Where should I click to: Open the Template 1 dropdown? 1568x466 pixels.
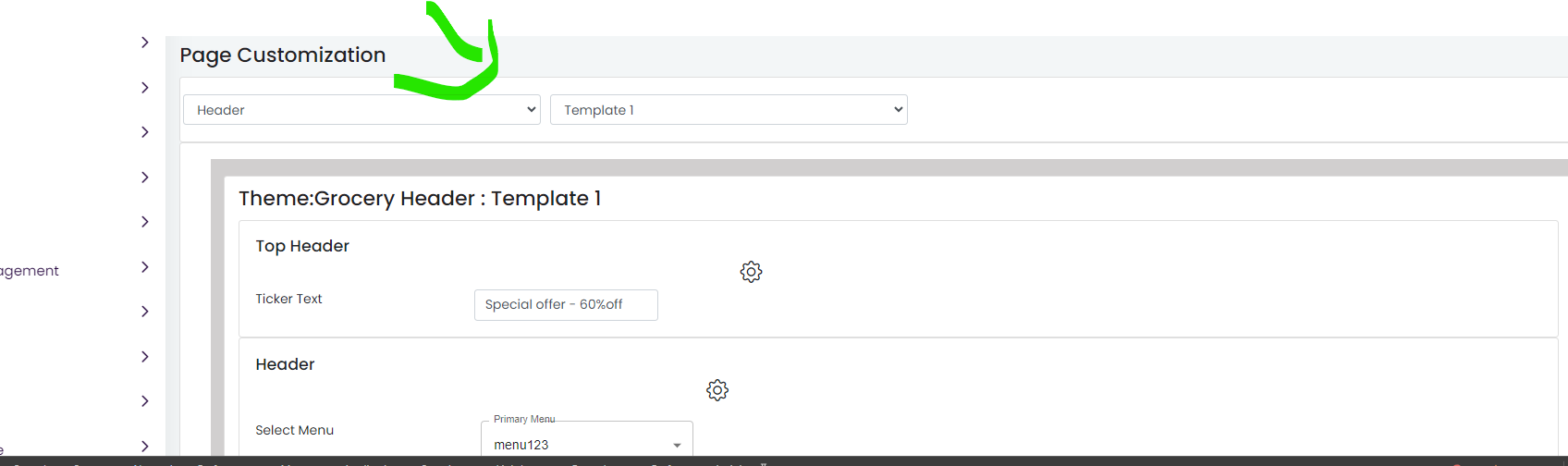pos(729,109)
